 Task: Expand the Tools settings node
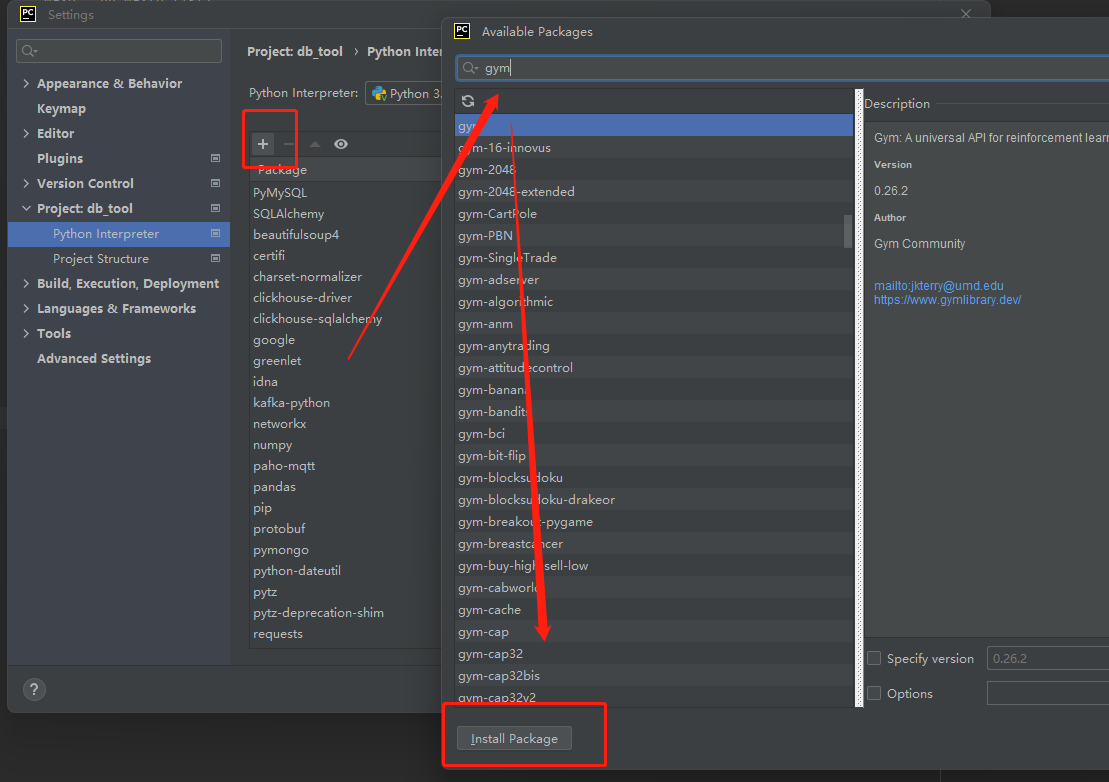[26, 334]
